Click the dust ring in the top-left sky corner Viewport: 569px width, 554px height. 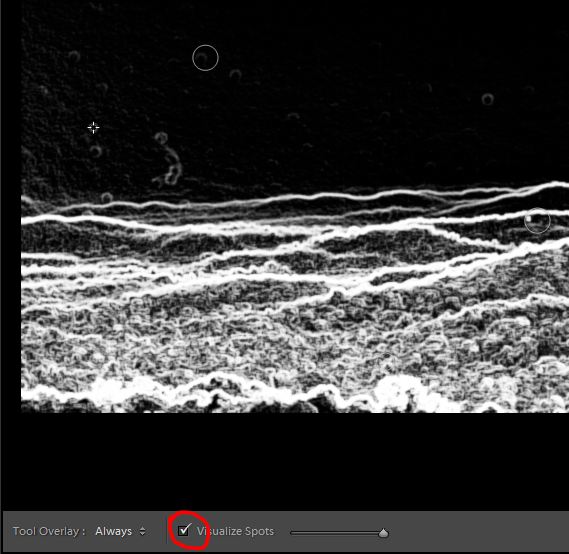tap(74, 56)
